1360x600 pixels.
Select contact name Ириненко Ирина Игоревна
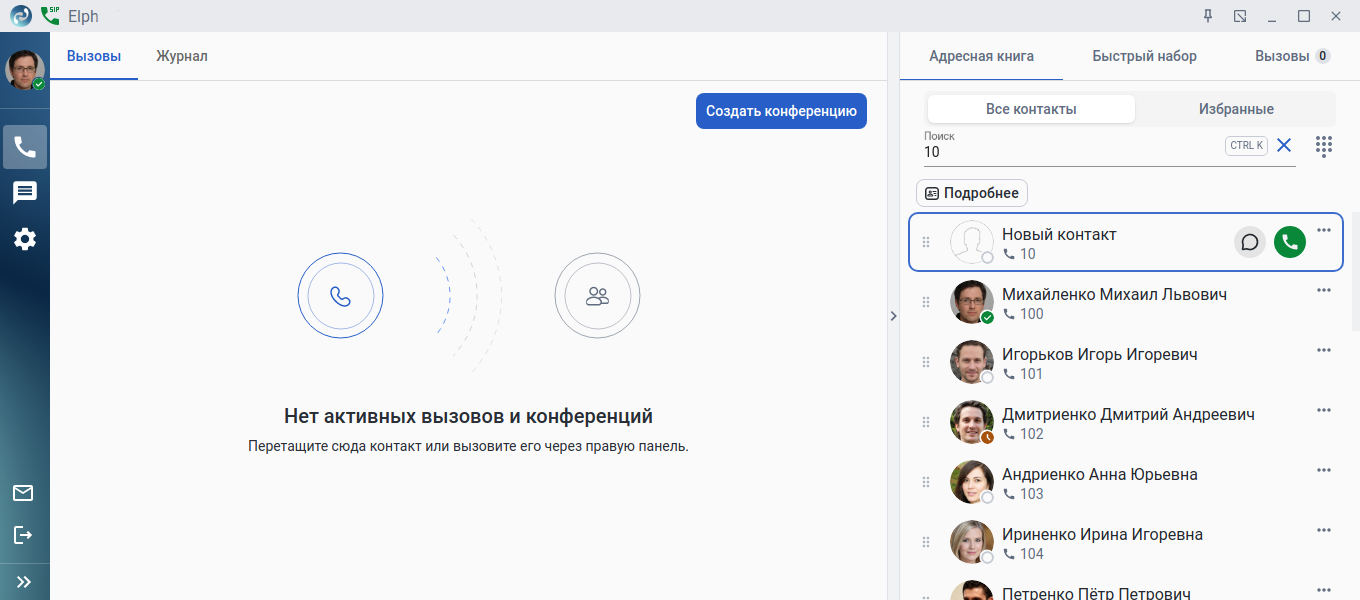pos(1102,535)
